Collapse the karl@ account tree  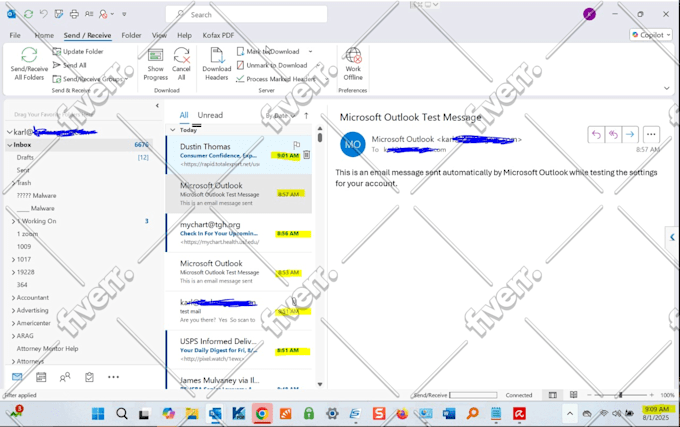pos(10,132)
